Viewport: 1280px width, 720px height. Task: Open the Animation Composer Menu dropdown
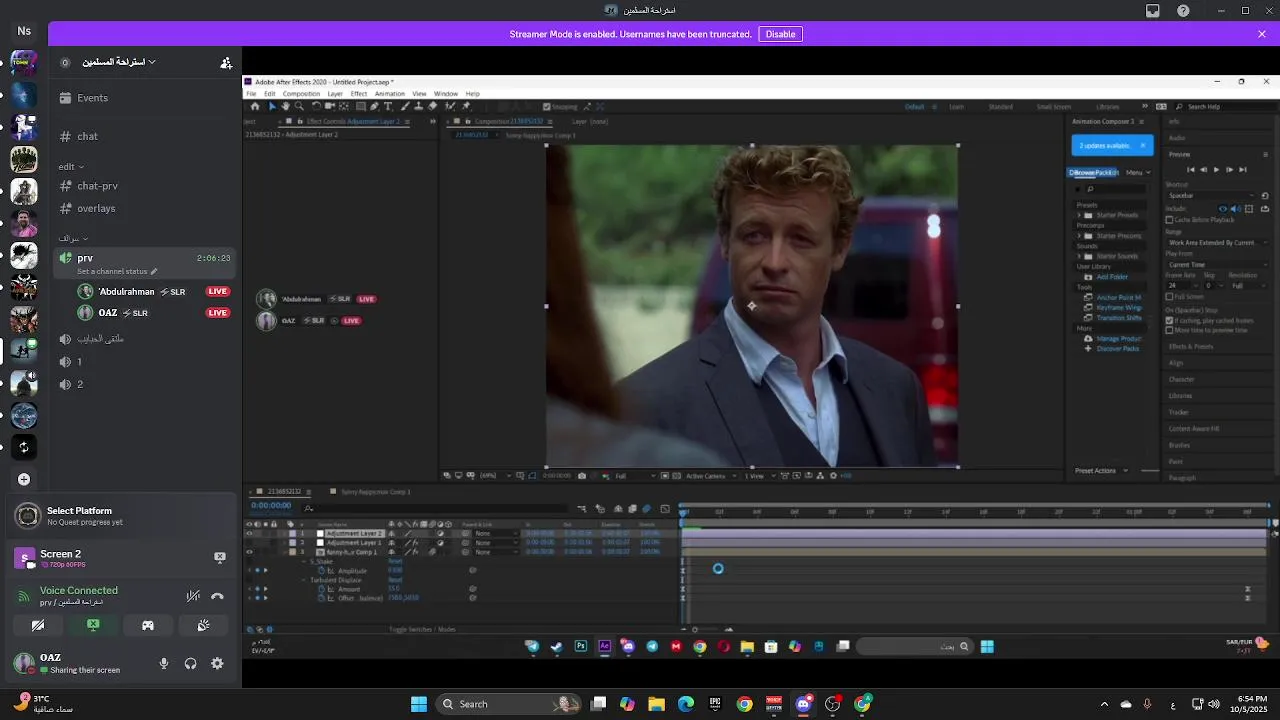tap(1138, 173)
